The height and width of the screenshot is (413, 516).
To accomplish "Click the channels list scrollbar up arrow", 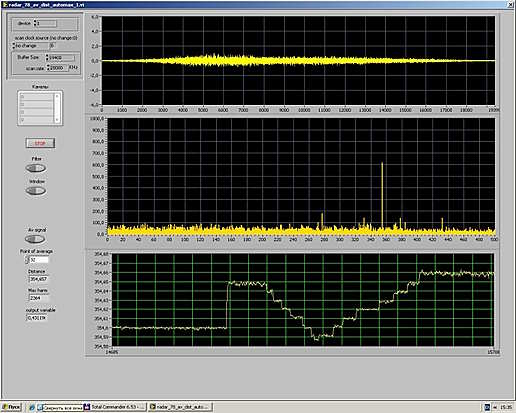I will click(57, 96).
